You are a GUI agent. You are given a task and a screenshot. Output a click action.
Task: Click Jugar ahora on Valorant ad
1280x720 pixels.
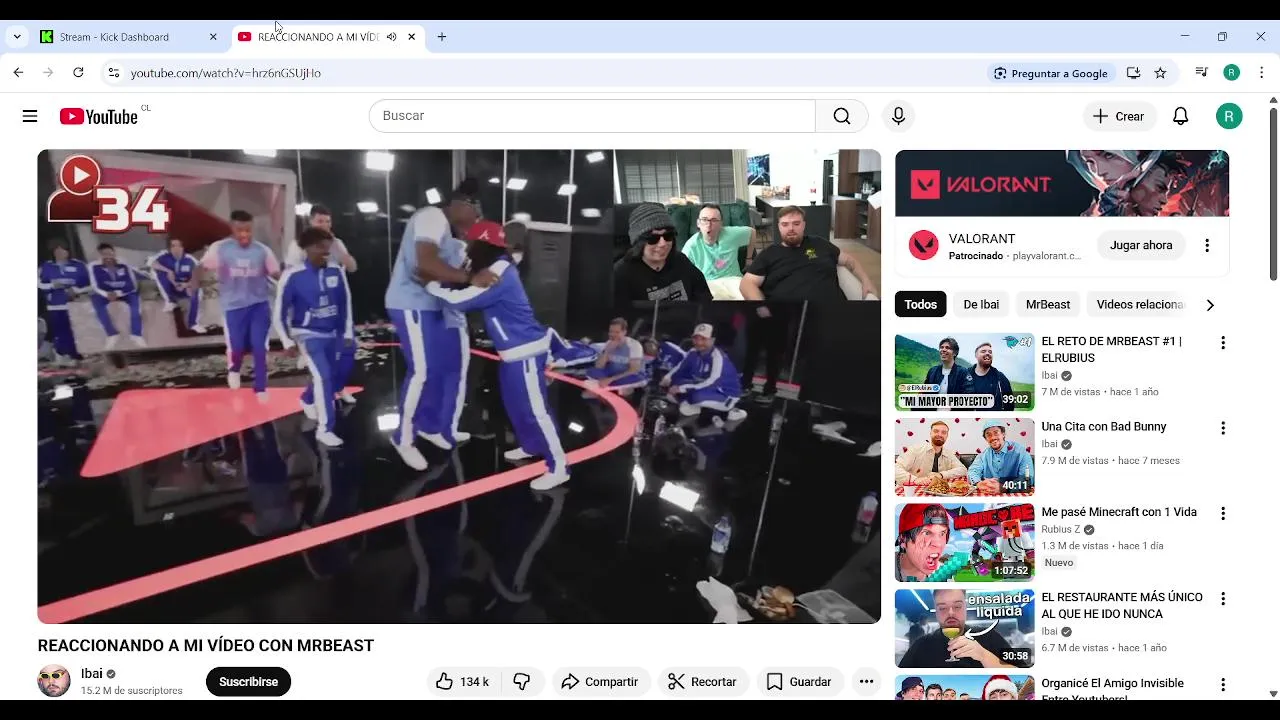click(1141, 245)
